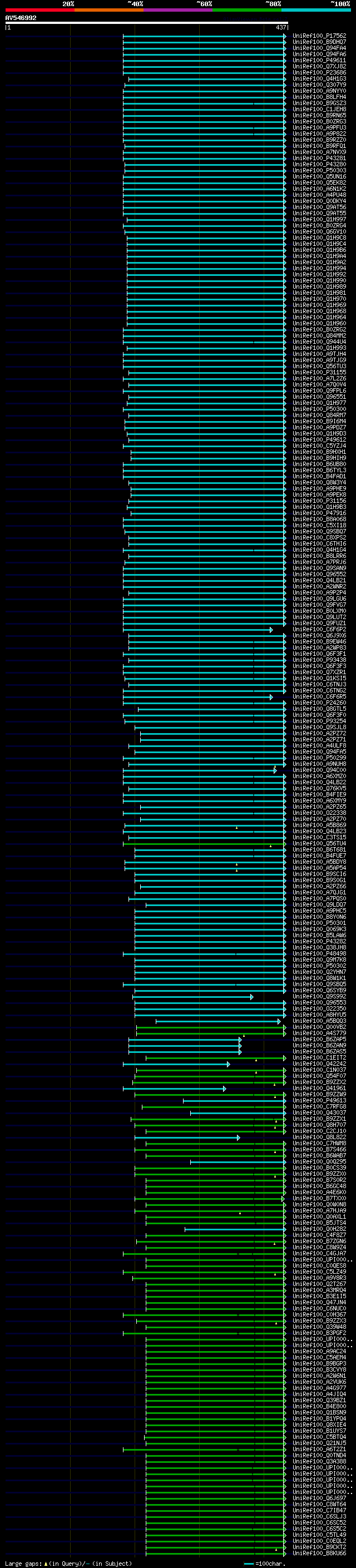Select the UniRef100_Q6J697 label
The image size is (356, 1568).
[319, 1498]
